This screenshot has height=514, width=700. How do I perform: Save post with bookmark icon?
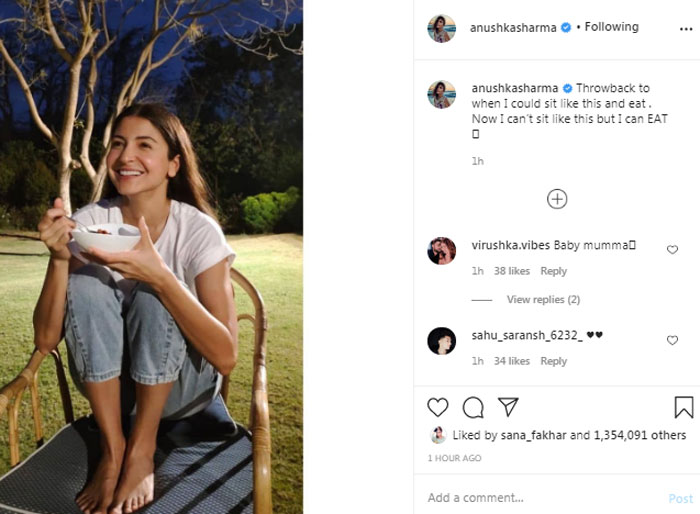[684, 407]
